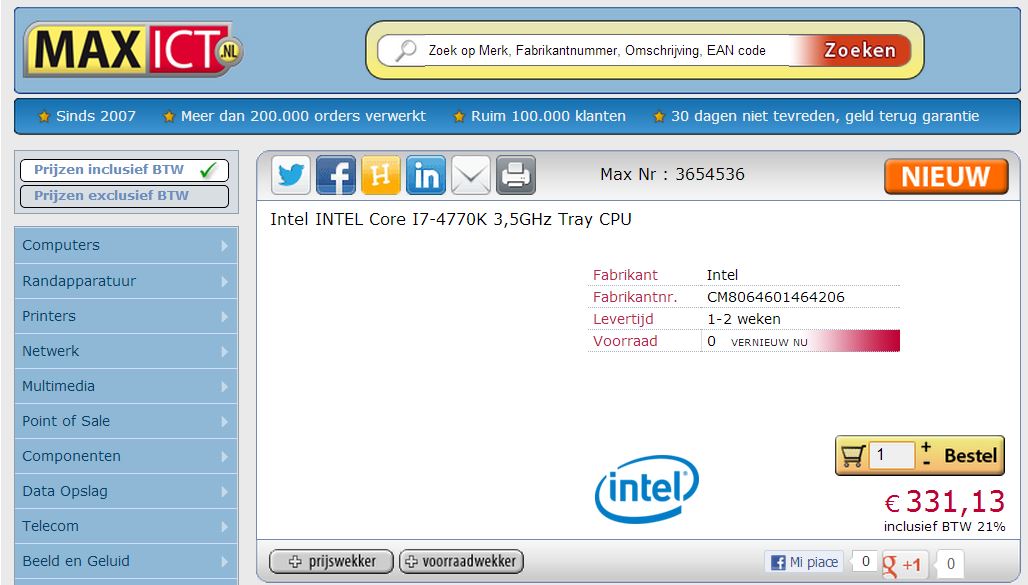Switch to Prijzen exclusief BTW
This screenshot has height=585, width=1028.
(125, 196)
